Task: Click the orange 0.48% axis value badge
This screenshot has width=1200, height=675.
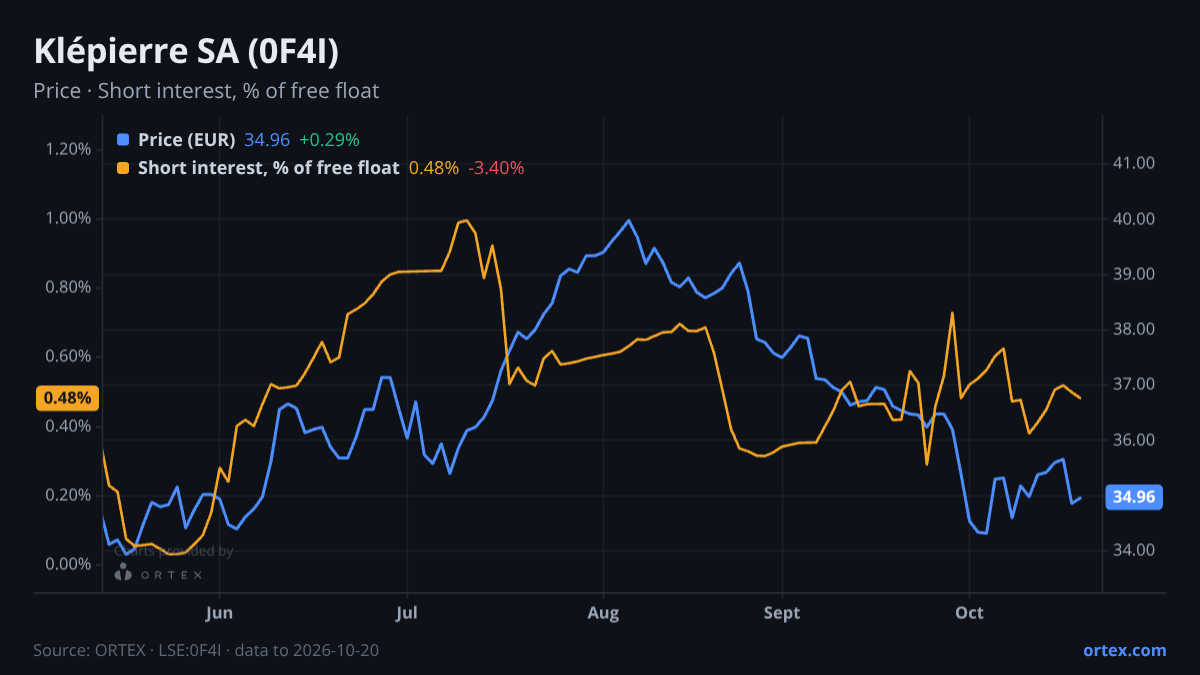Action: [68, 398]
